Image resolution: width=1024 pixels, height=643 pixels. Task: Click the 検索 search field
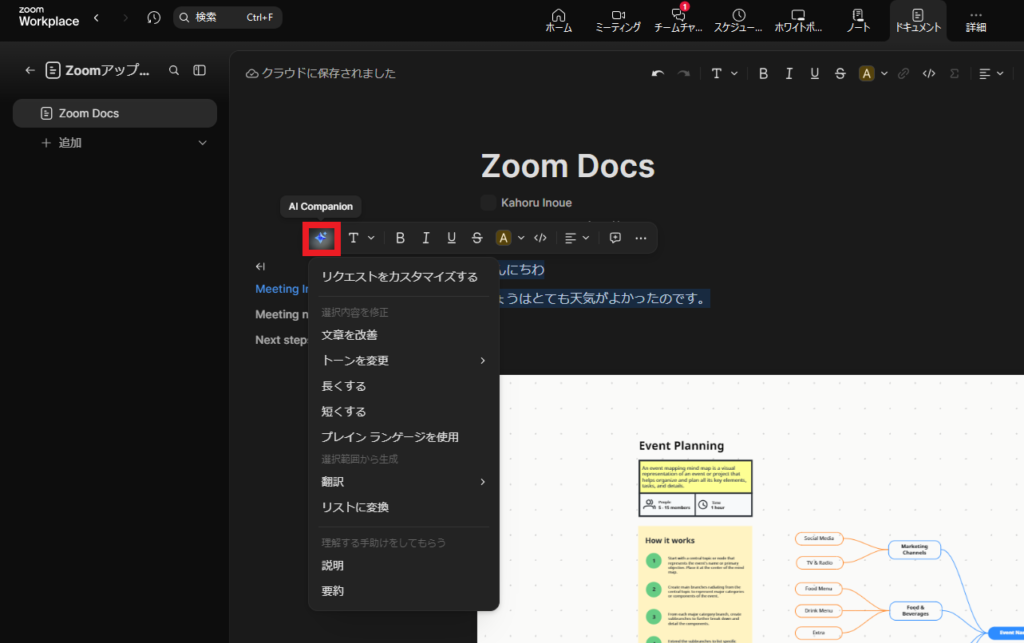(227, 18)
